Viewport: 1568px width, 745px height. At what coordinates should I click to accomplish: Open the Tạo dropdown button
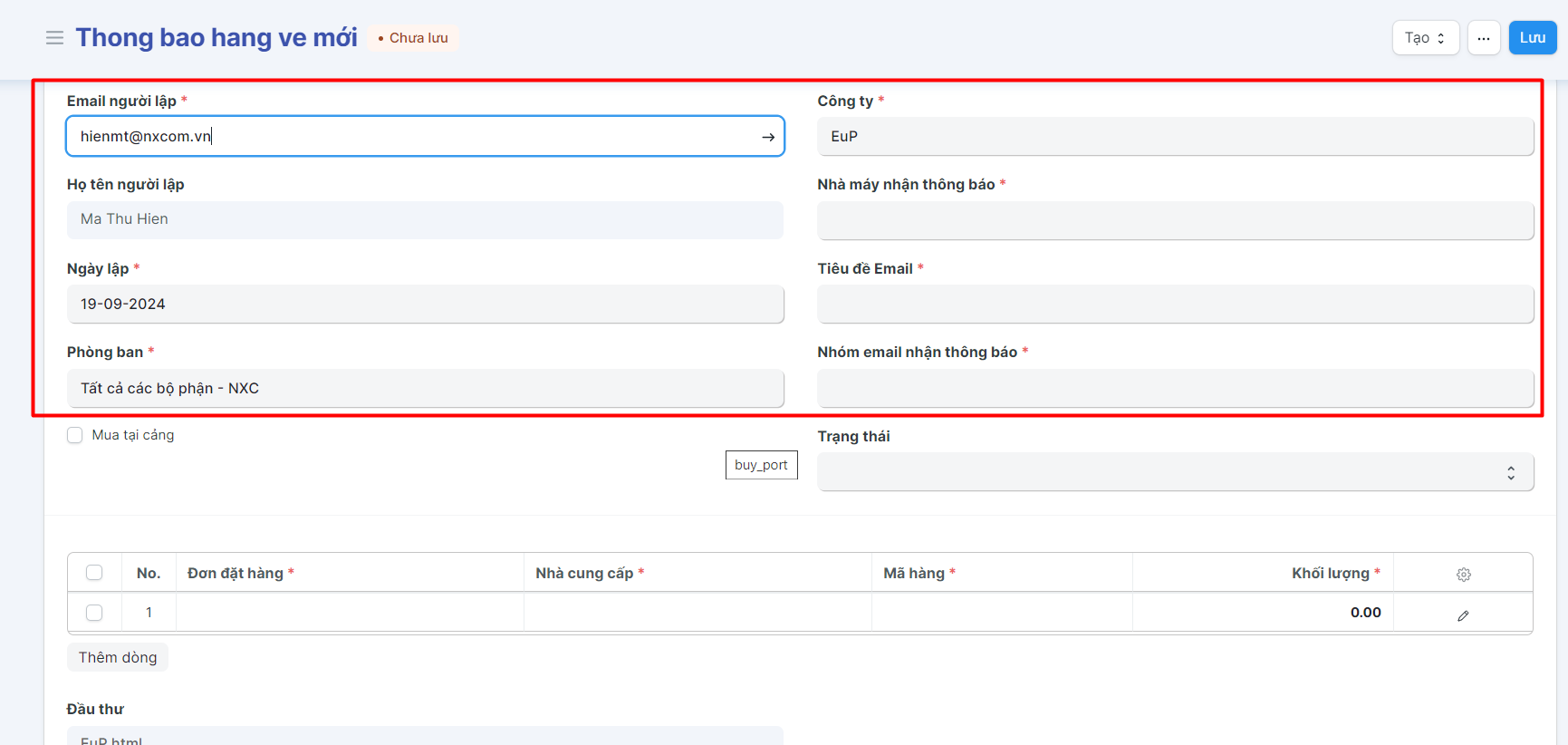[x=1425, y=38]
